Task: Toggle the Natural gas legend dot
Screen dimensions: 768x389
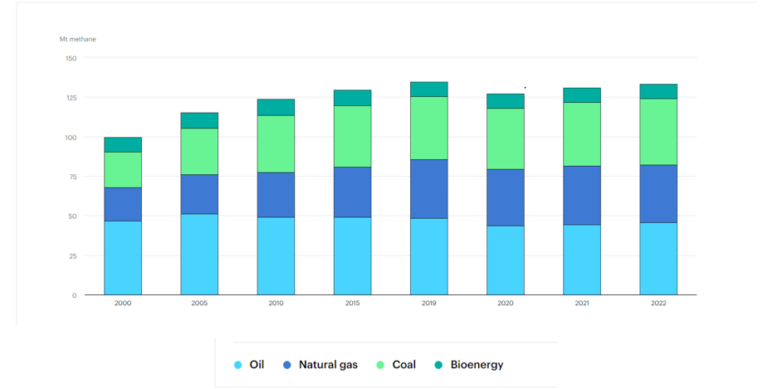Action: 288,365
